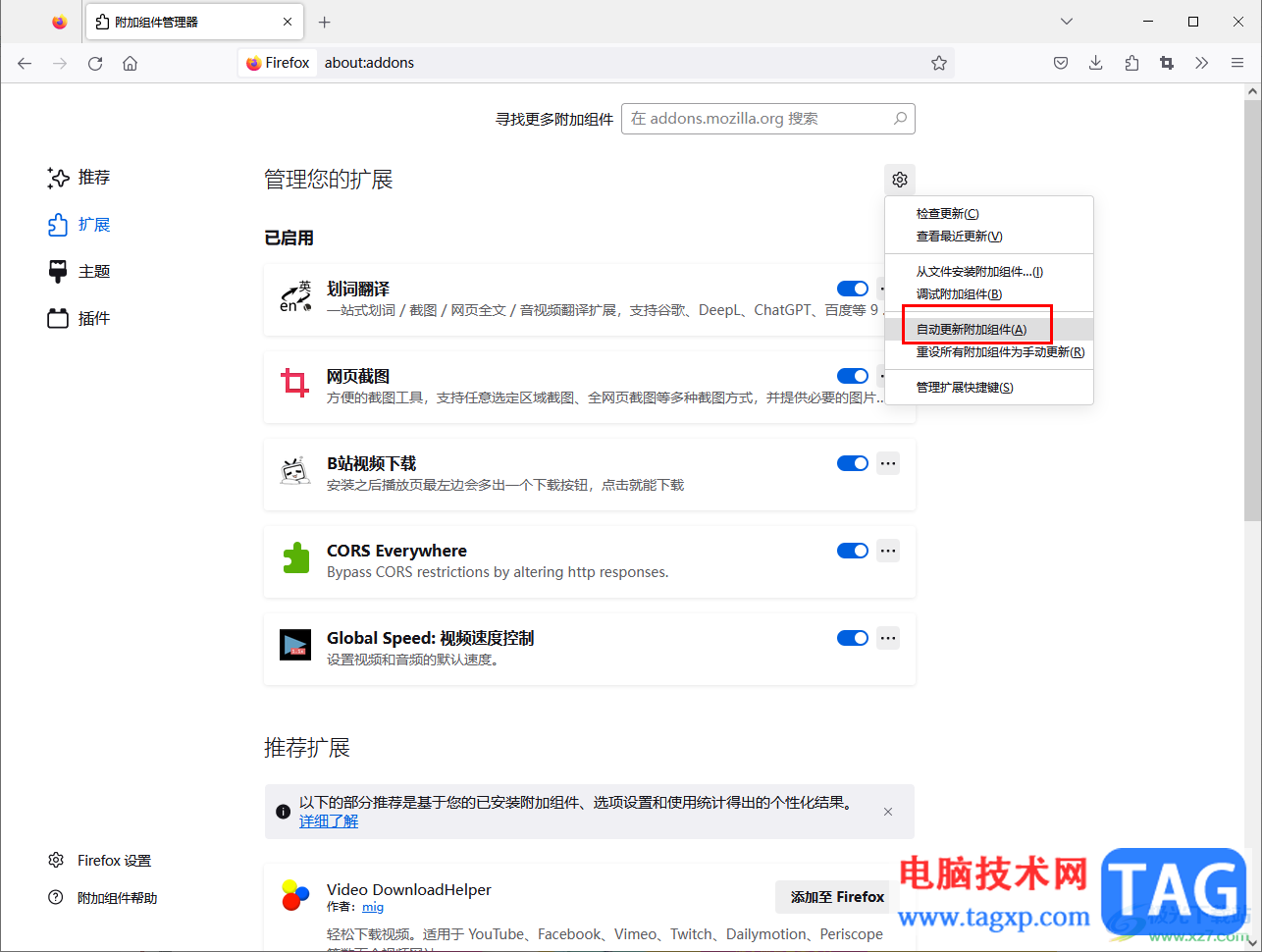1262x952 pixels.
Task: Open 管理扩展快捷键 menu entry
Action: pos(989,388)
